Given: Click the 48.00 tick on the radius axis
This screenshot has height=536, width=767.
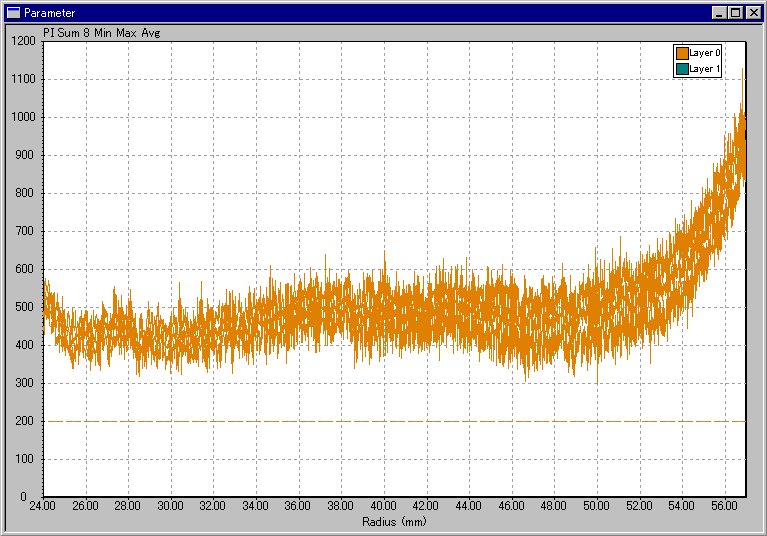Looking at the screenshot, I should pos(555,507).
